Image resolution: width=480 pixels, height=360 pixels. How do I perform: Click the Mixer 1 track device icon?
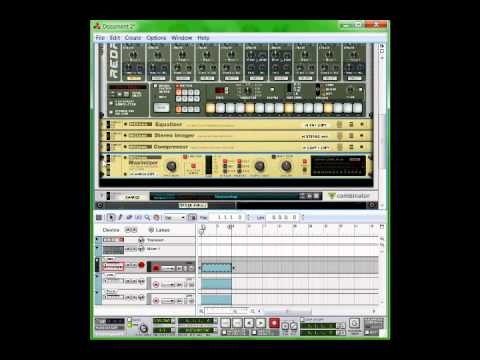[x=113, y=250]
